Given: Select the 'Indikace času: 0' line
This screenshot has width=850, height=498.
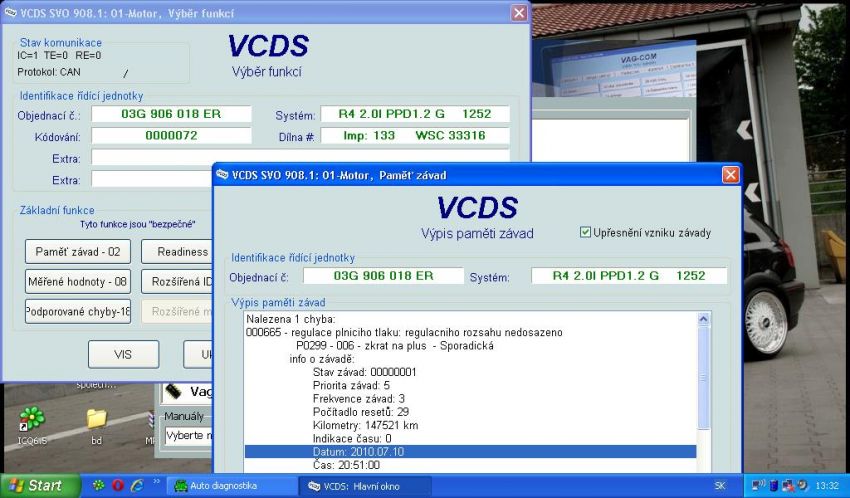Looking at the screenshot, I should pos(352,438).
